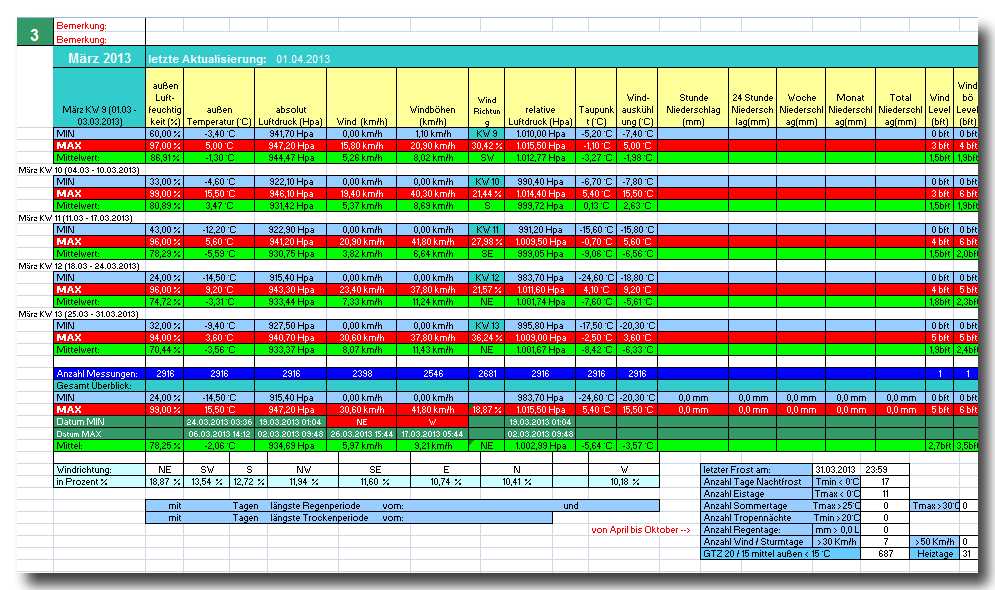This screenshot has width=995, height=590.
Task: Select the '23,40 km/h' cell
Action: point(362,290)
